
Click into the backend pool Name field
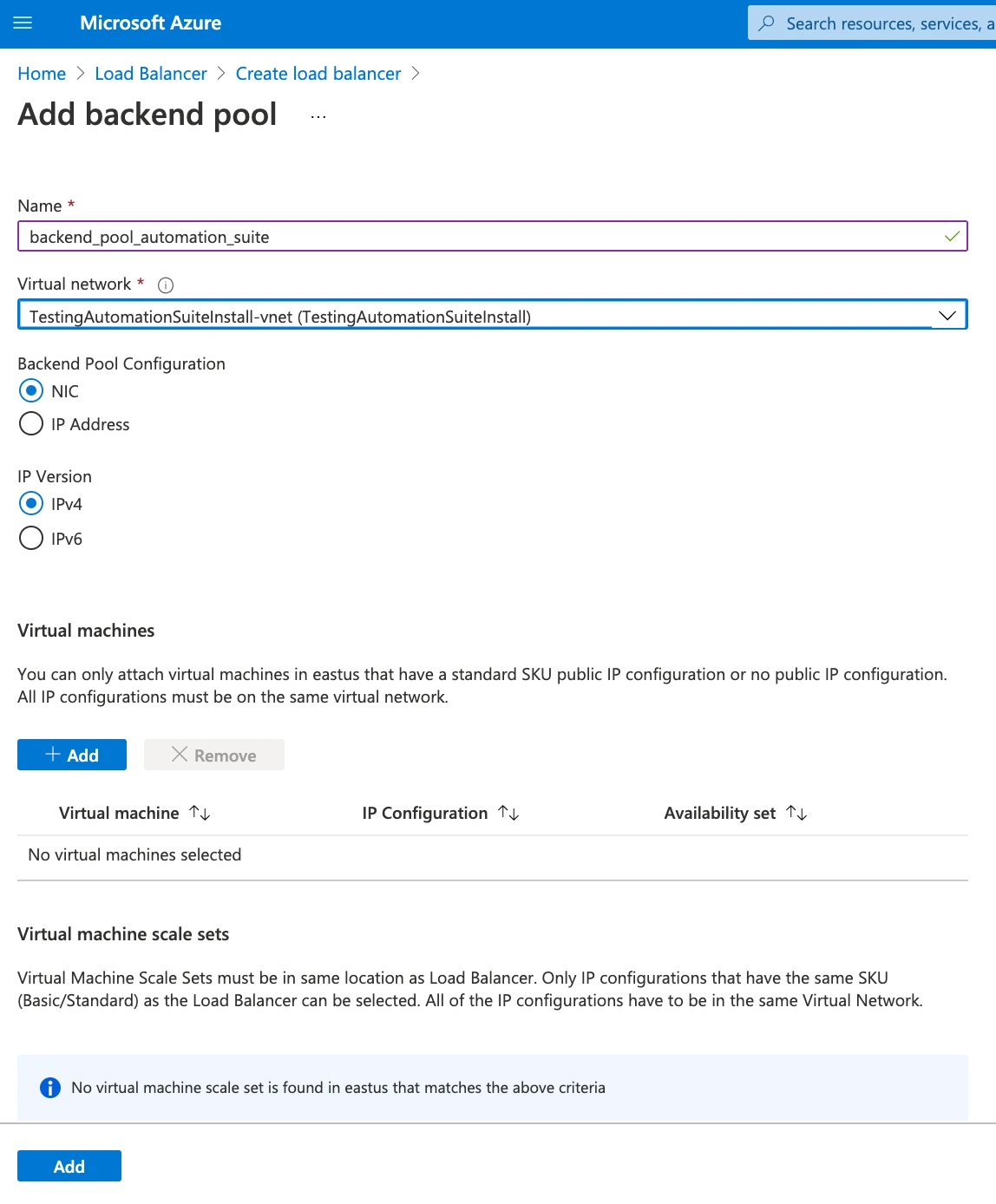click(493, 236)
